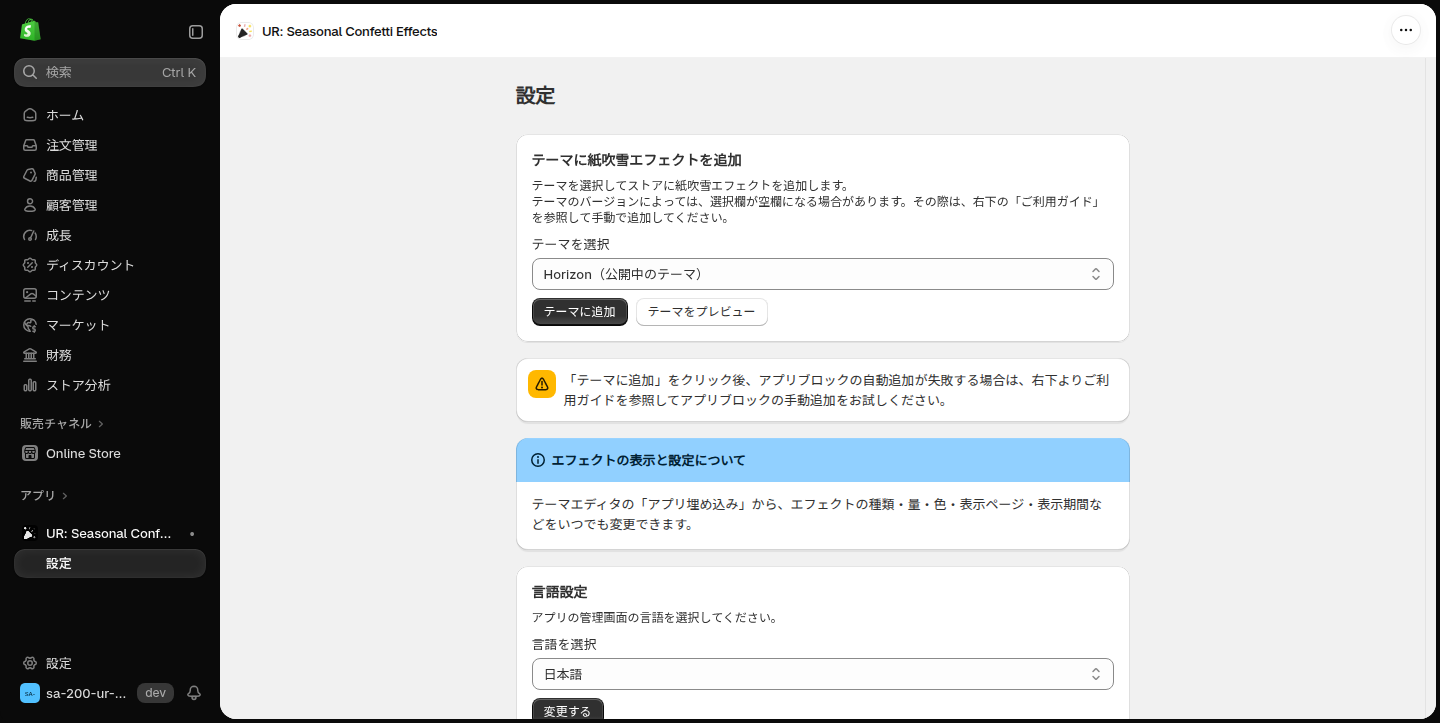This screenshot has width=1440, height=723.
Task: Click the テーマをプレビュー button
Action: [x=702, y=312]
